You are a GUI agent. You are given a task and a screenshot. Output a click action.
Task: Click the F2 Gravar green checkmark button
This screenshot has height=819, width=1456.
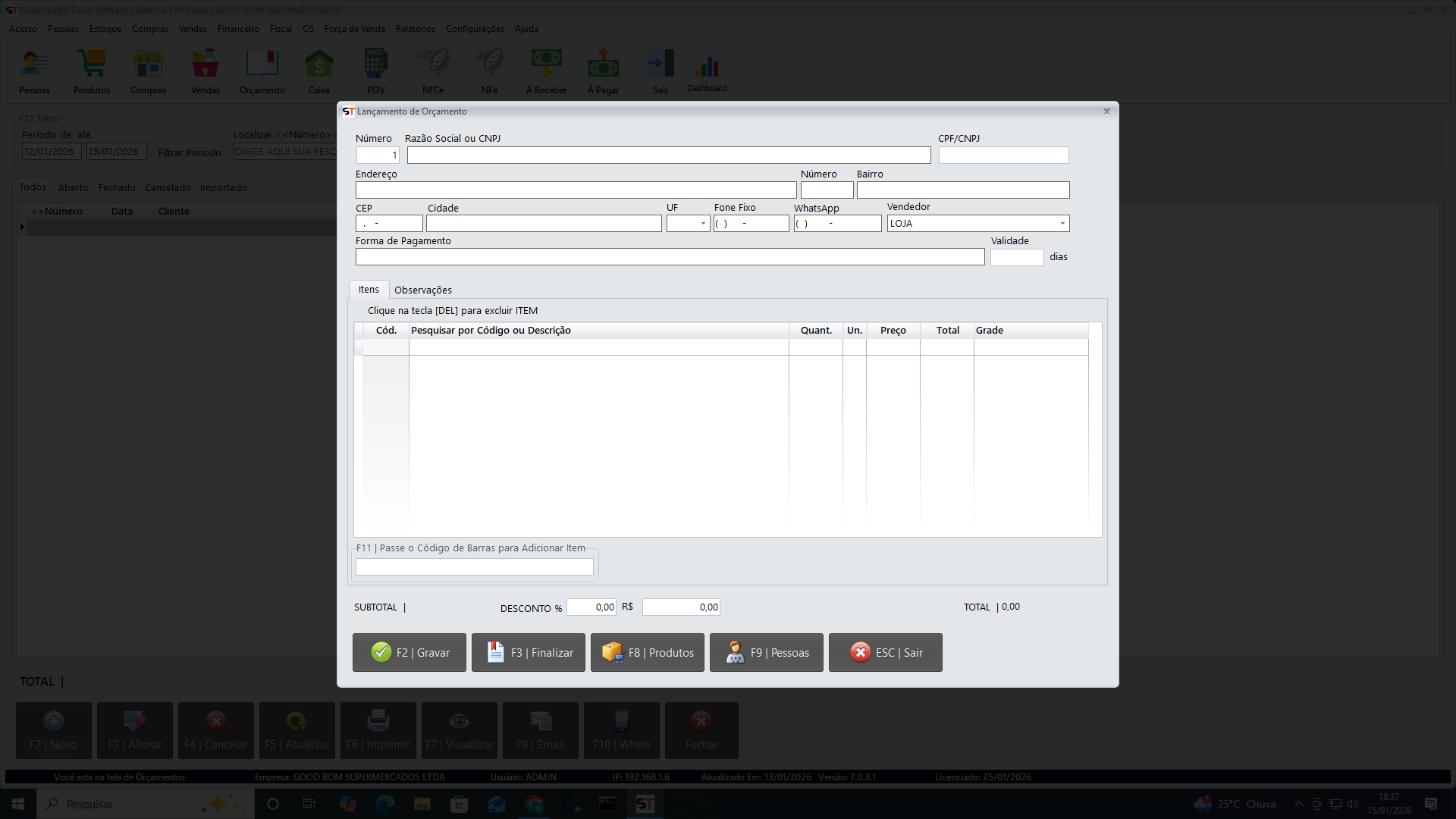click(x=409, y=652)
